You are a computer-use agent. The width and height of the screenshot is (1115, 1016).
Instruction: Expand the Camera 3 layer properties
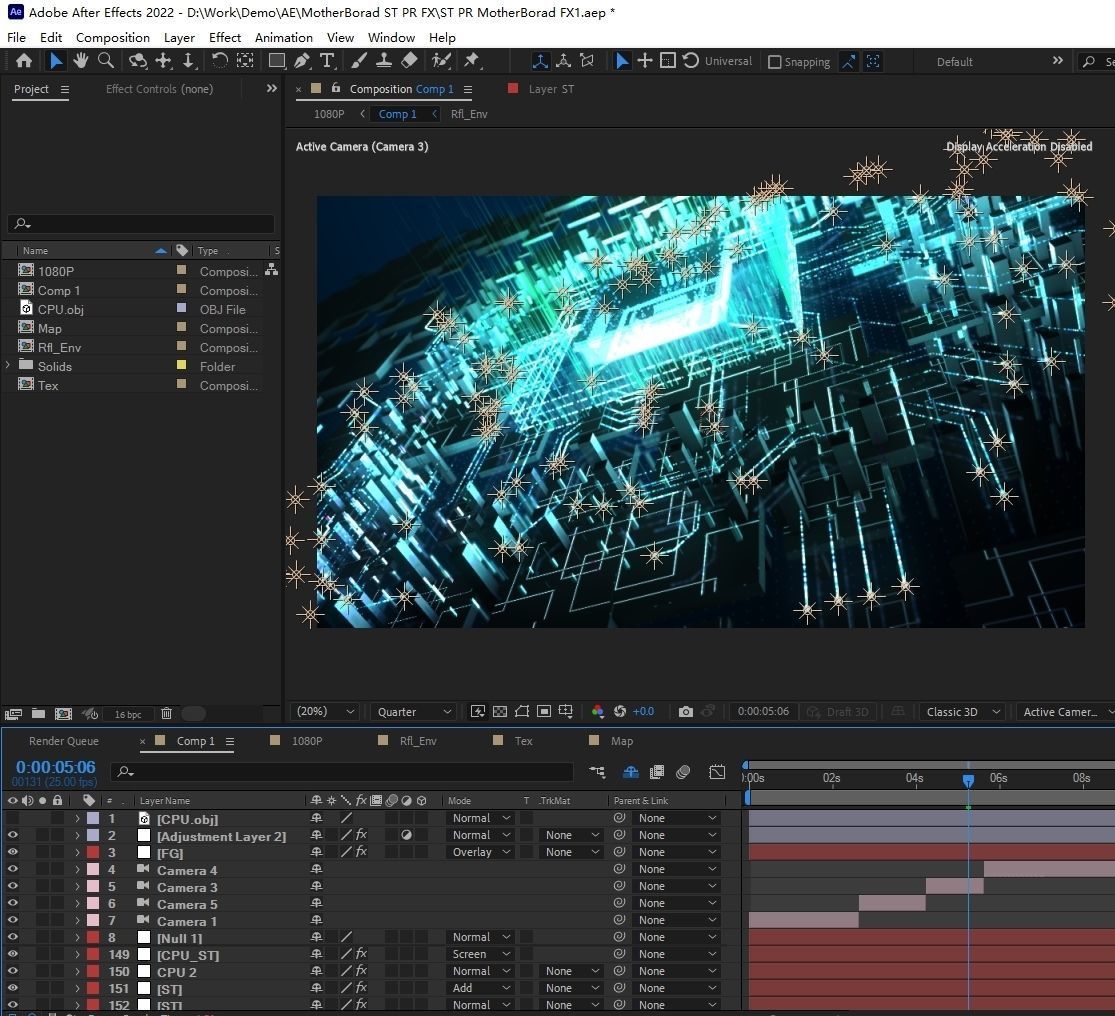pos(78,886)
